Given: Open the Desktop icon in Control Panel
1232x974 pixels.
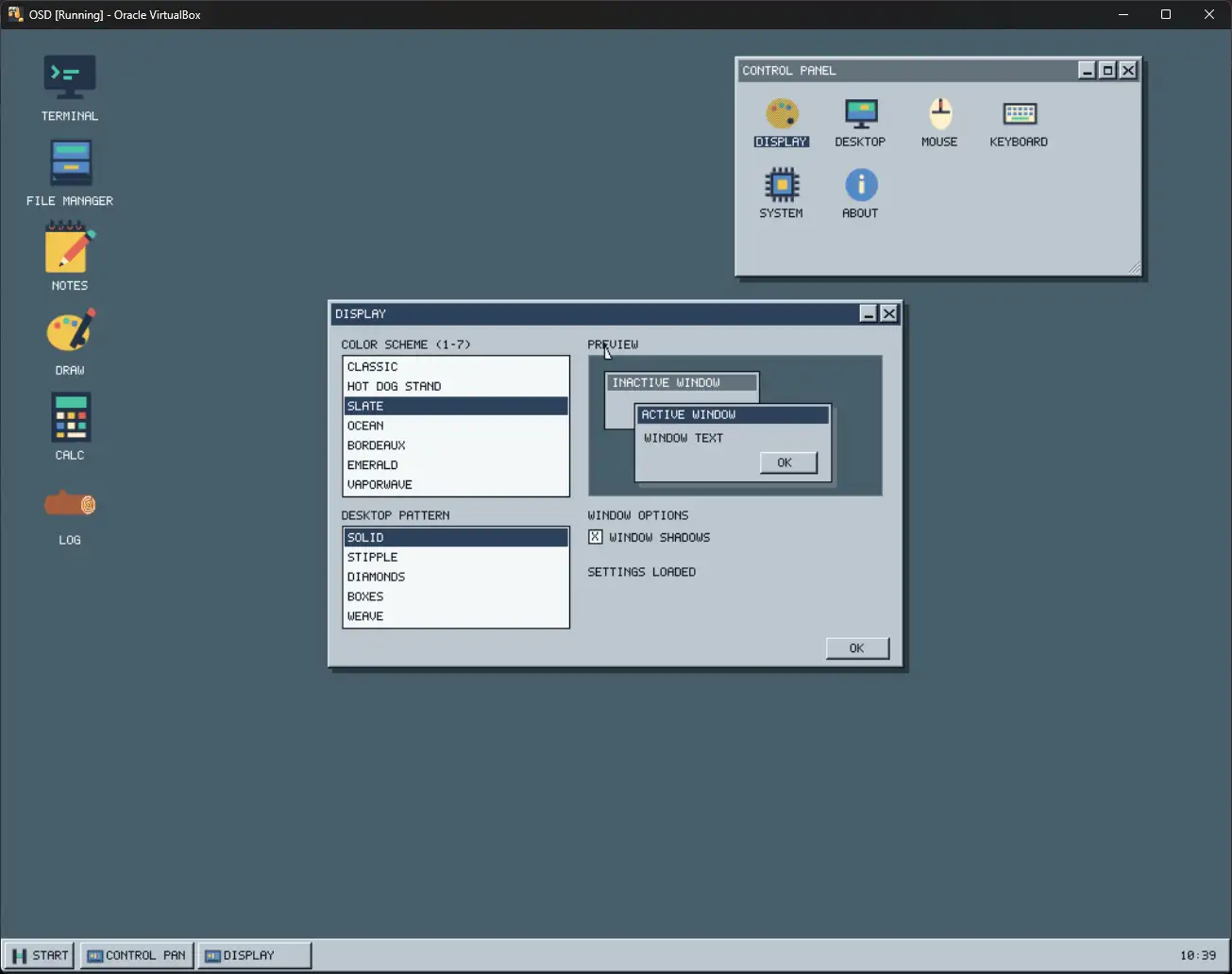Looking at the screenshot, I should [x=860, y=123].
